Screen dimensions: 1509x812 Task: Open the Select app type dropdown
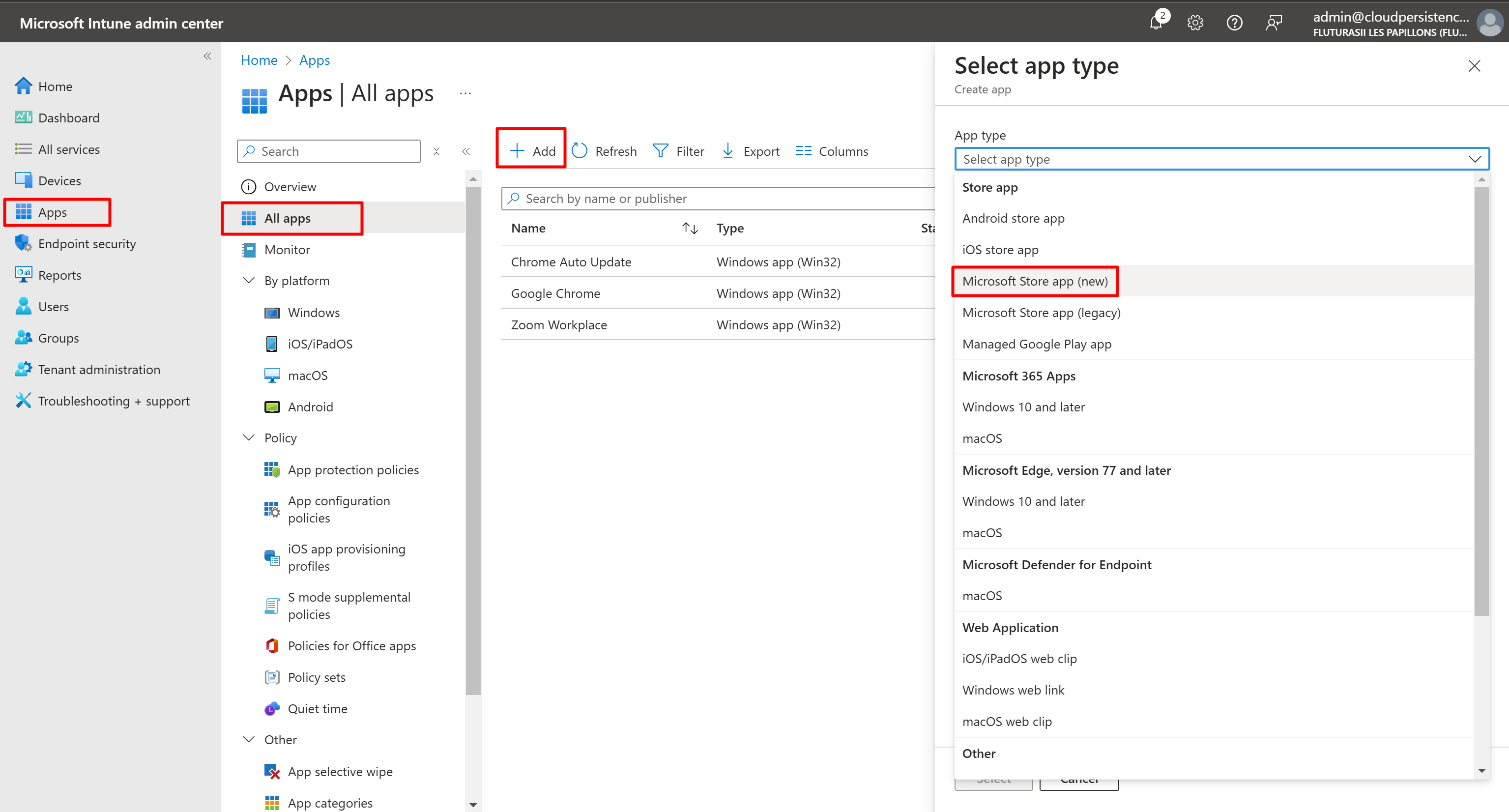click(x=1222, y=159)
